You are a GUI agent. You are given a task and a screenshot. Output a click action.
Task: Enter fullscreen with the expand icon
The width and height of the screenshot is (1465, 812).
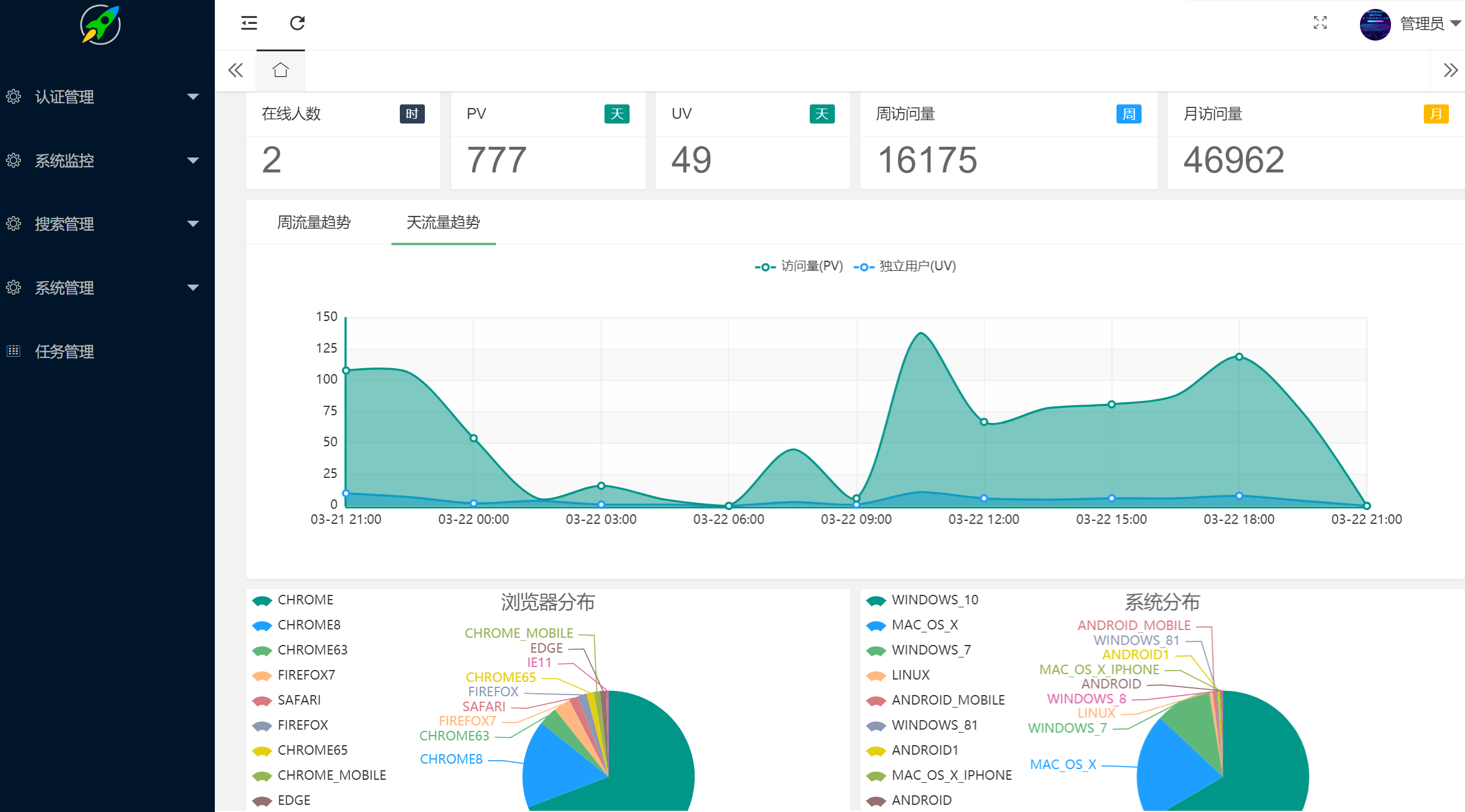(x=1320, y=23)
